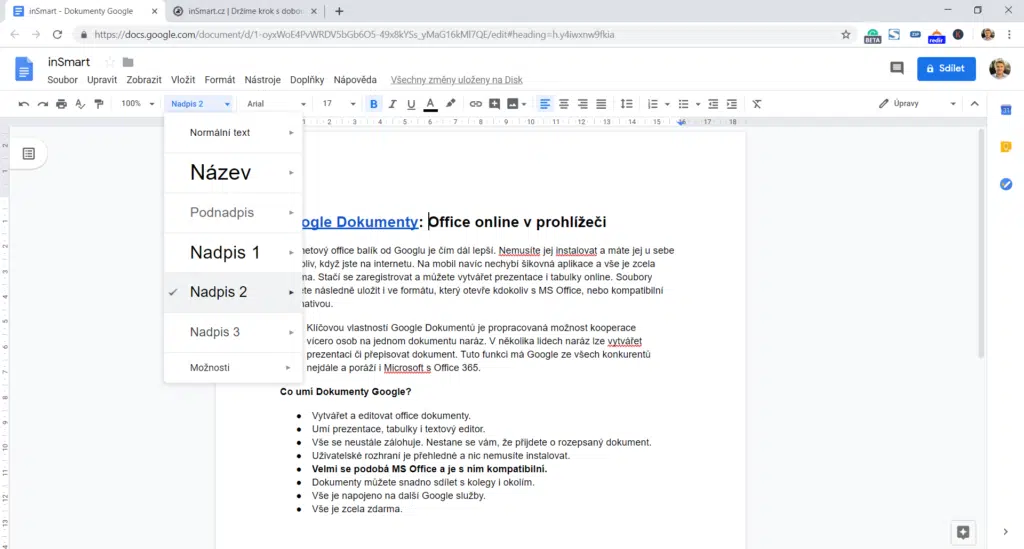Click the Undo icon in toolbar

click(24, 104)
